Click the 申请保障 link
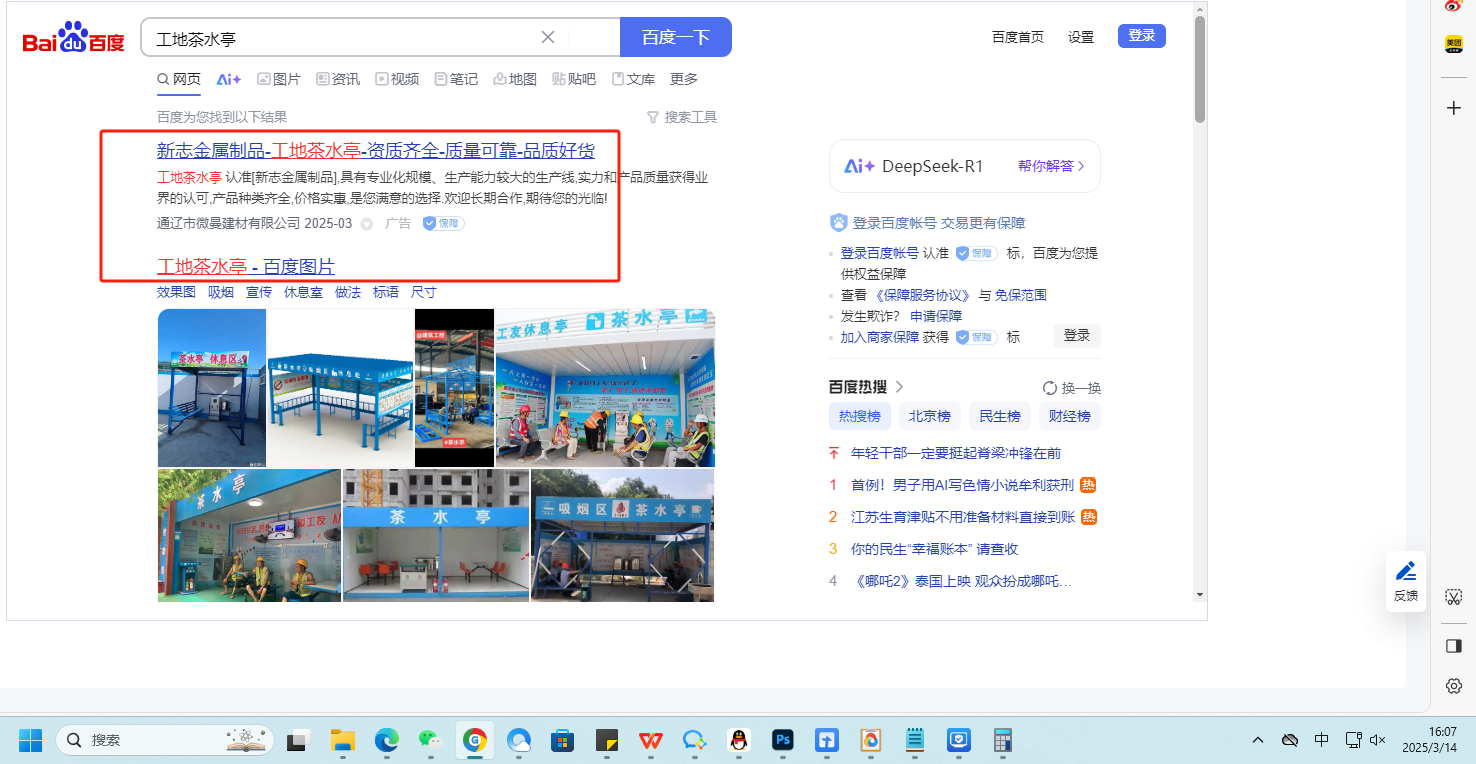 tap(936, 316)
